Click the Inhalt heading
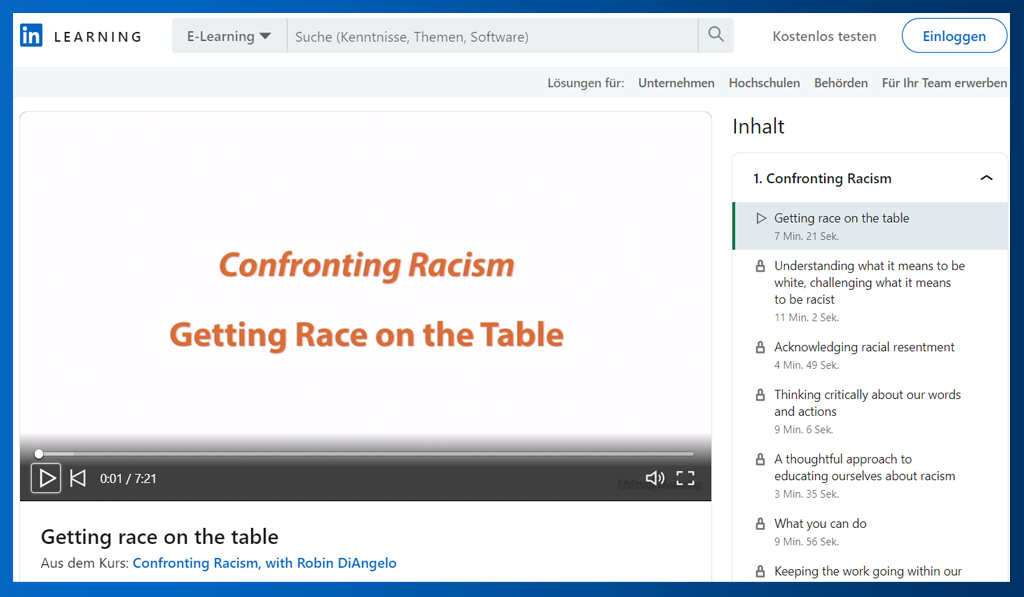The width and height of the screenshot is (1024, 597). coord(758,126)
